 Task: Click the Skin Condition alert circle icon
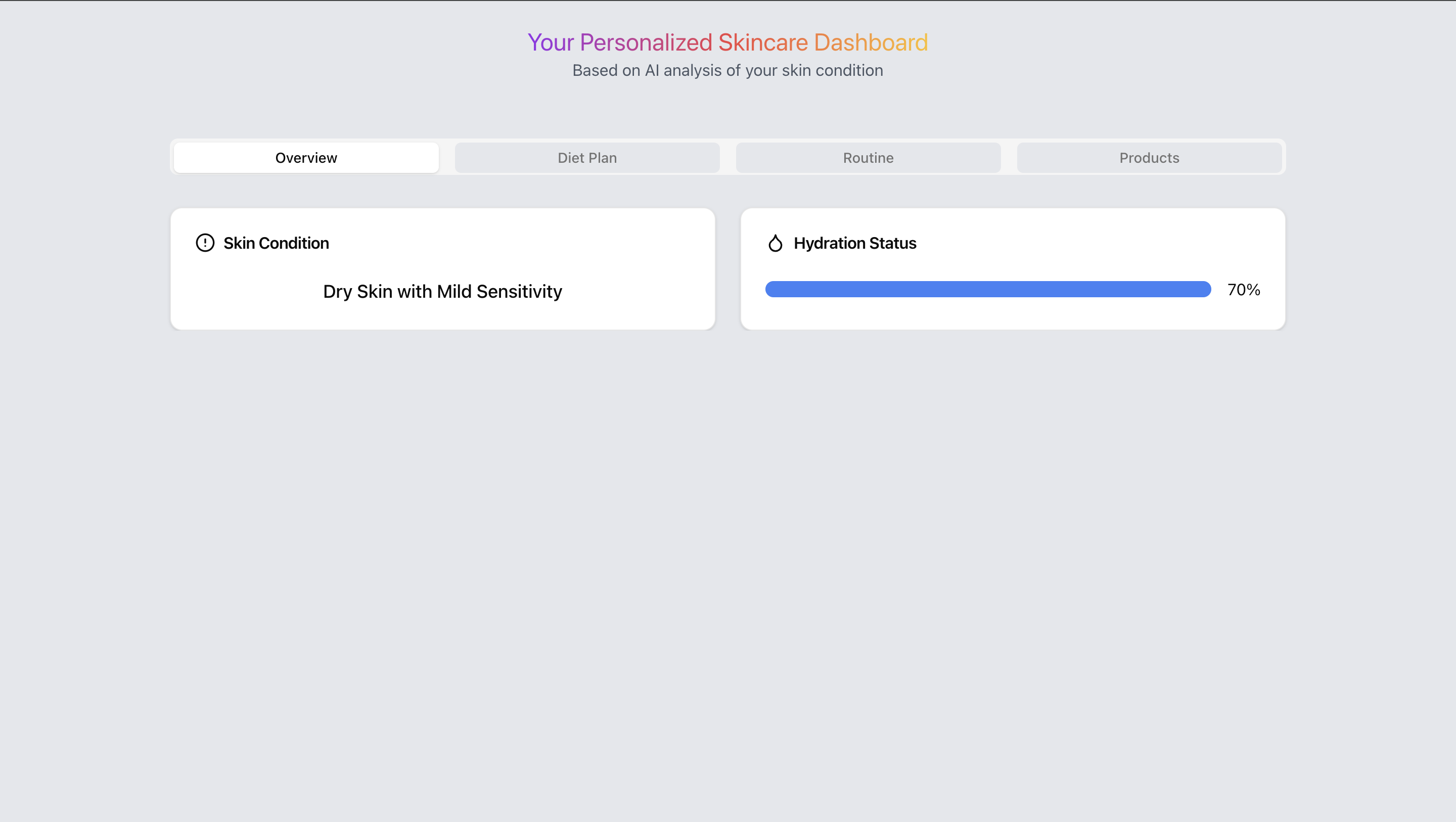pos(205,243)
